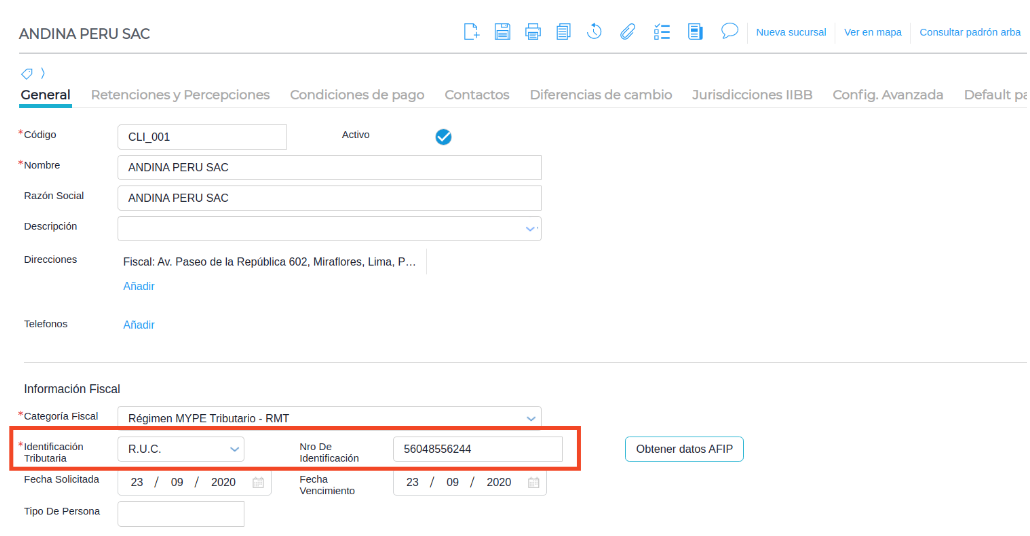The height and width of the screenshot is (536, 1030).
Task: Click the Nueva sucursal link
Action: pyautogui.click(x=791, y=32)
